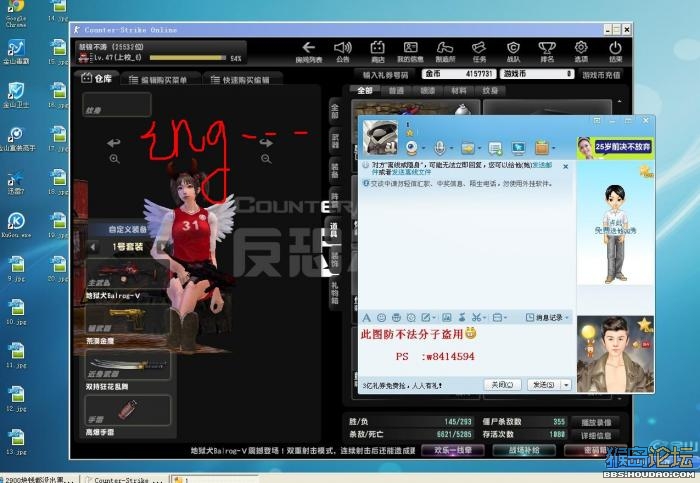700x483 pixels.
Task: Select the 全部 filter tab
Action: coord(364,91)
